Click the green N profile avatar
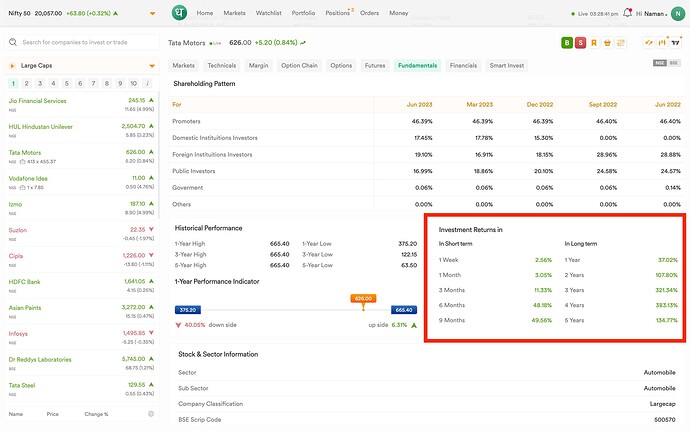The width and height of the screenshot is (690, 431). pos(678,13)
